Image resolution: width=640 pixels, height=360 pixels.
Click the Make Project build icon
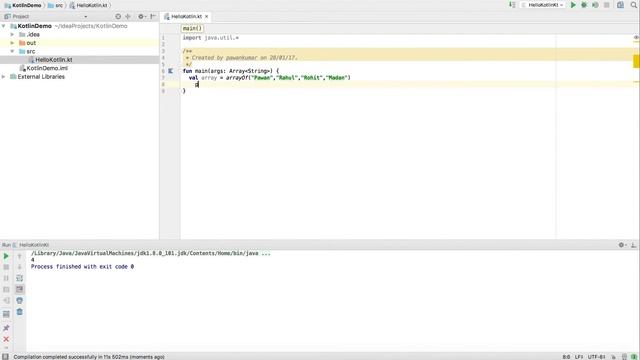[x=512, y=5]
